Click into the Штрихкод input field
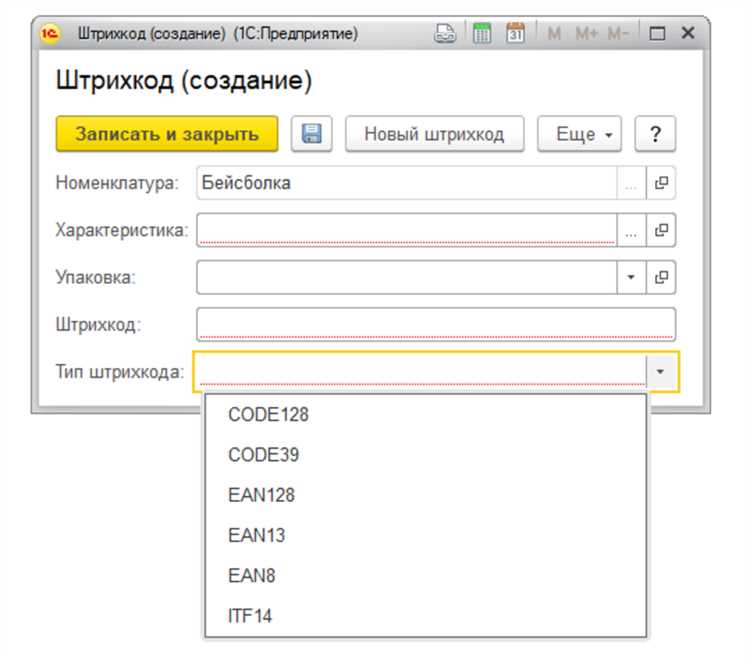Image resolution: width=750 pixels, height=660 pixels. [436, 324]
